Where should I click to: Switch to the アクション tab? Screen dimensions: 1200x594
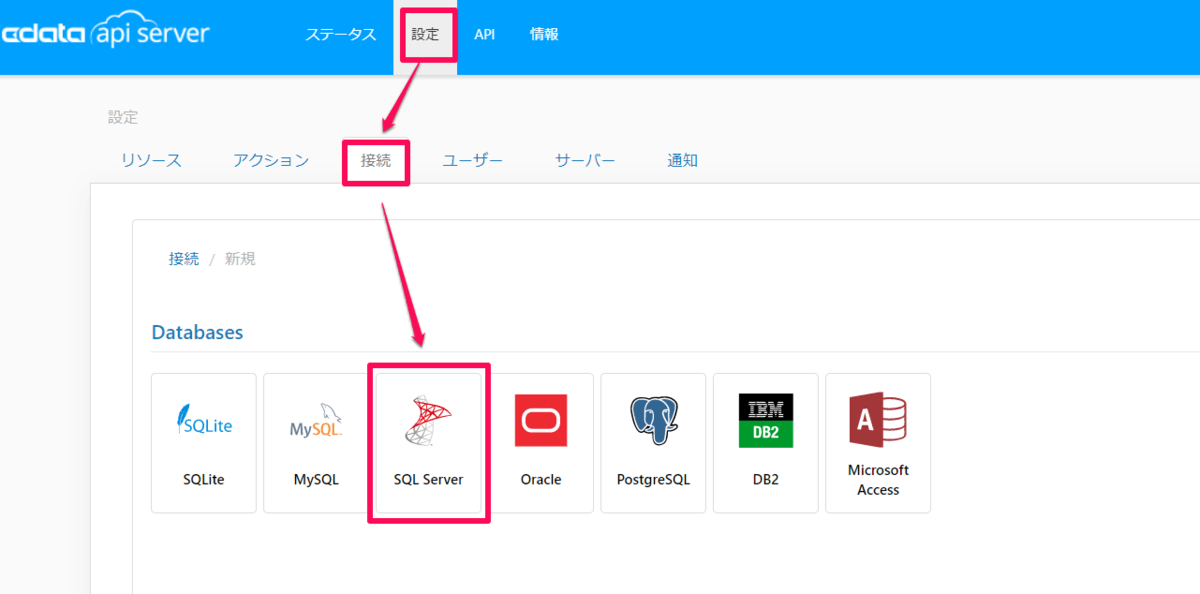point(271,160)
